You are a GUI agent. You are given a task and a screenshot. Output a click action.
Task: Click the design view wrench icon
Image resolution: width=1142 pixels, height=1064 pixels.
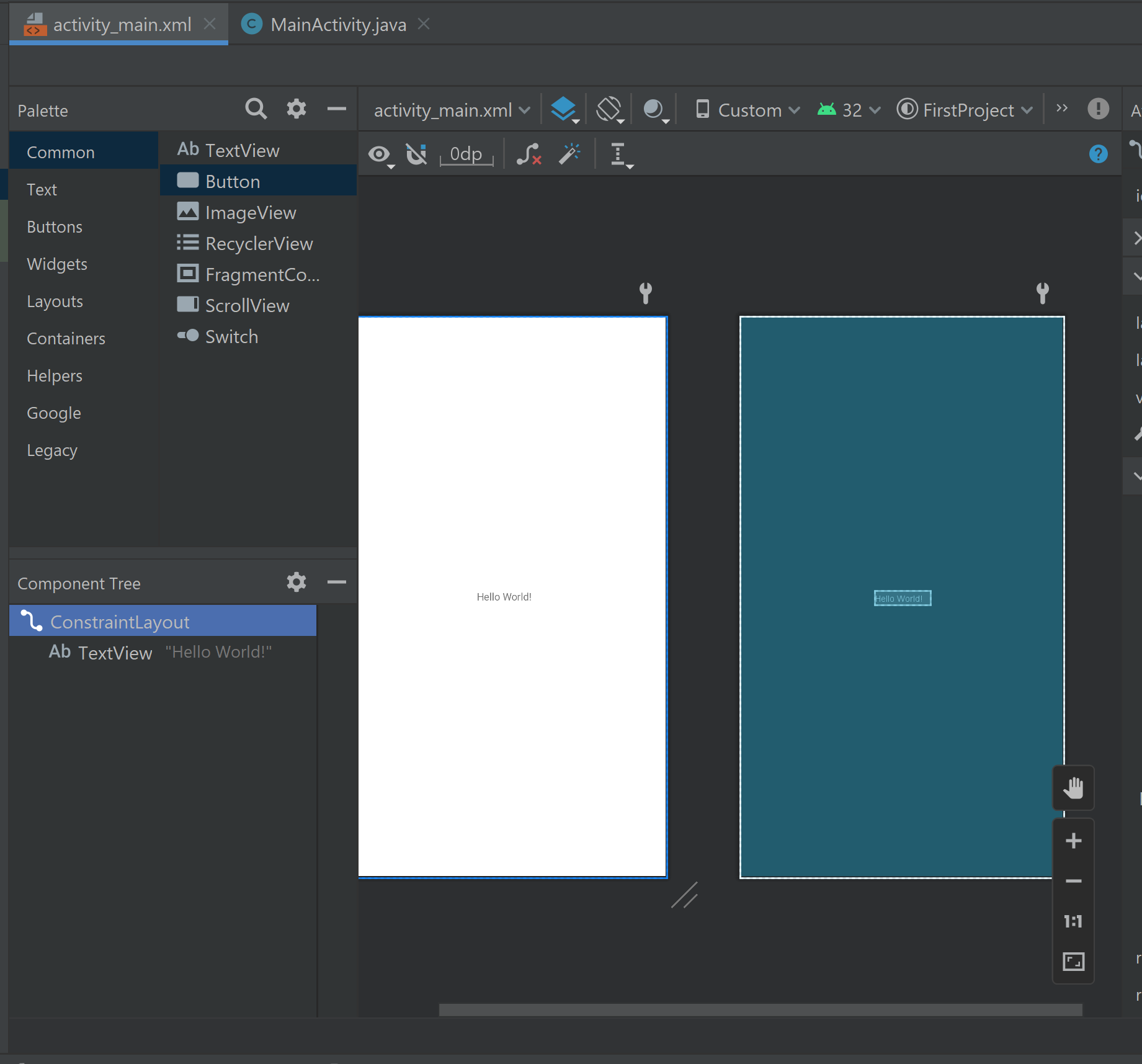(646, 293)
